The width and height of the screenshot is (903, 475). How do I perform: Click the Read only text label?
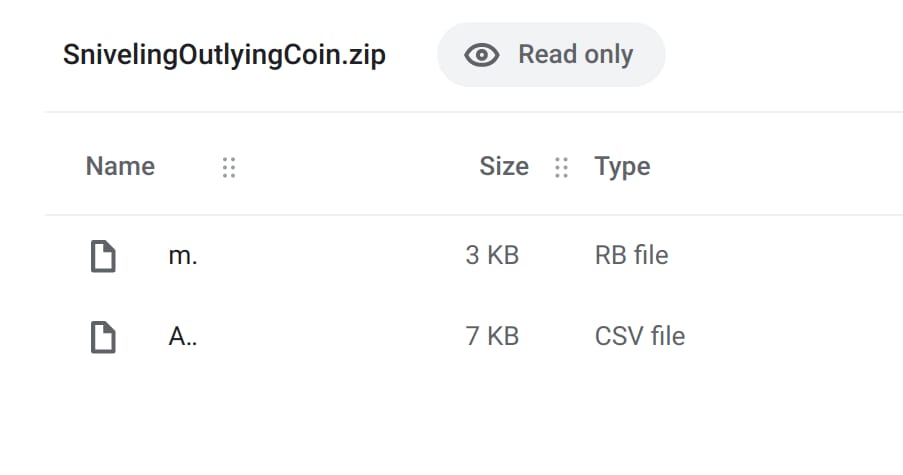pos(575,55)
